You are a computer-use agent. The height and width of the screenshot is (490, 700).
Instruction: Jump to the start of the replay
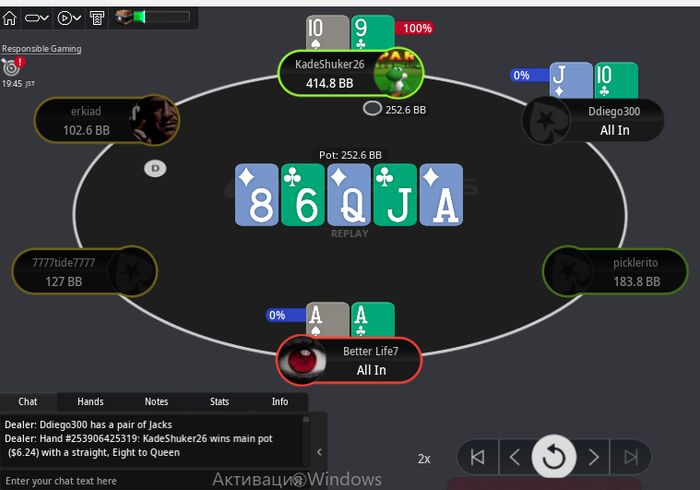478,457
